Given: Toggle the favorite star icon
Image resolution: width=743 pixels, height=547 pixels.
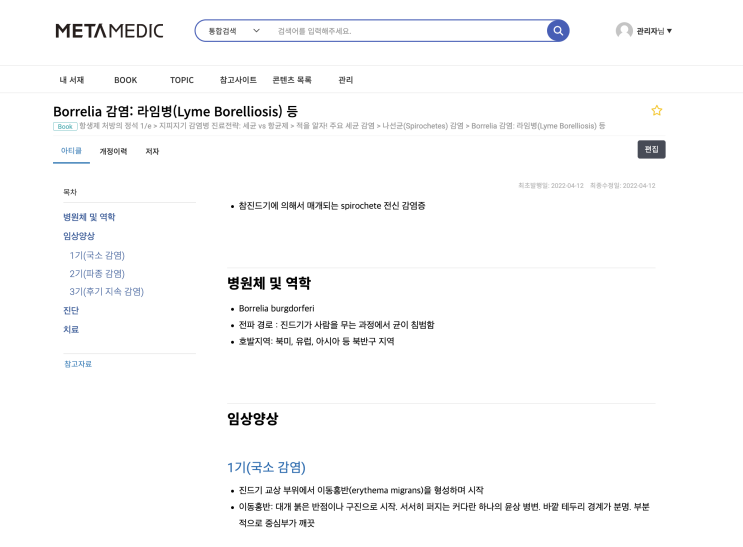Looking at the screenshot, I should [x=656, y=110].
